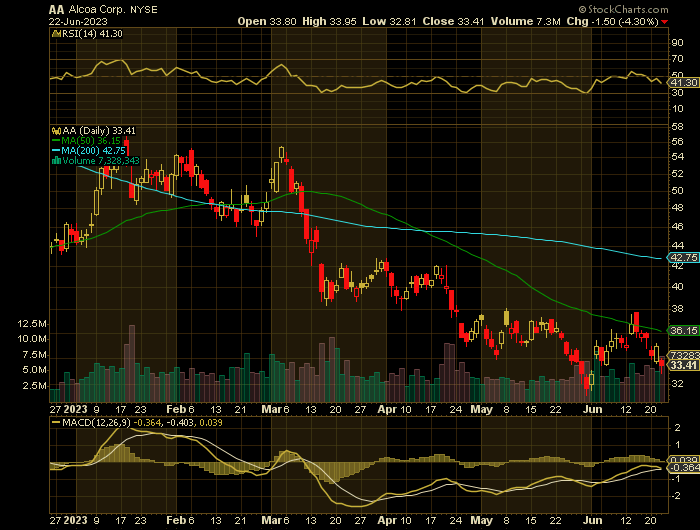Click the MACD(12,26,9) legend label
Image resolution: width=700 pixels, height=530 pixels.
(97, 422)
